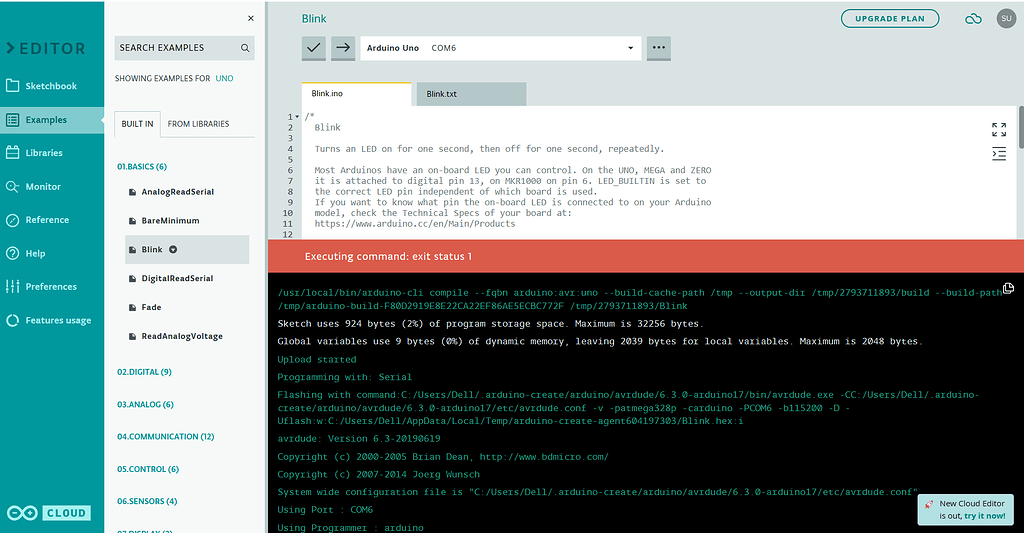1024x533 pixels.
Task: Switch to the Built In tab
Action: 137,123
